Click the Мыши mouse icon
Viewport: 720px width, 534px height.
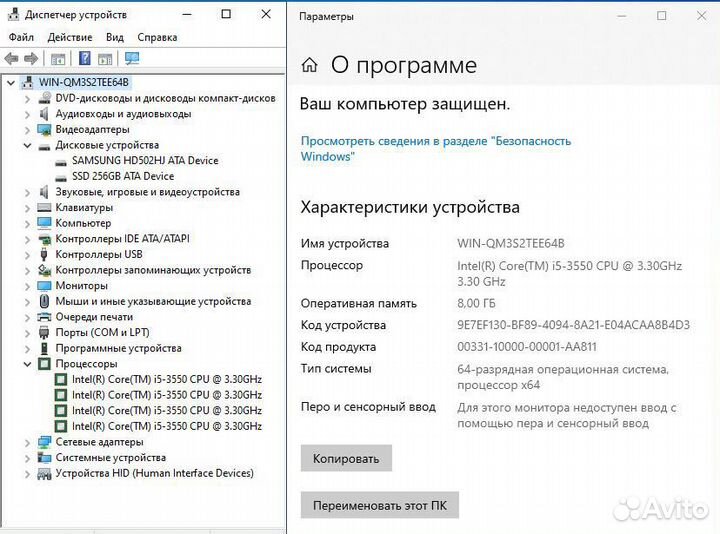pos(44,301)
